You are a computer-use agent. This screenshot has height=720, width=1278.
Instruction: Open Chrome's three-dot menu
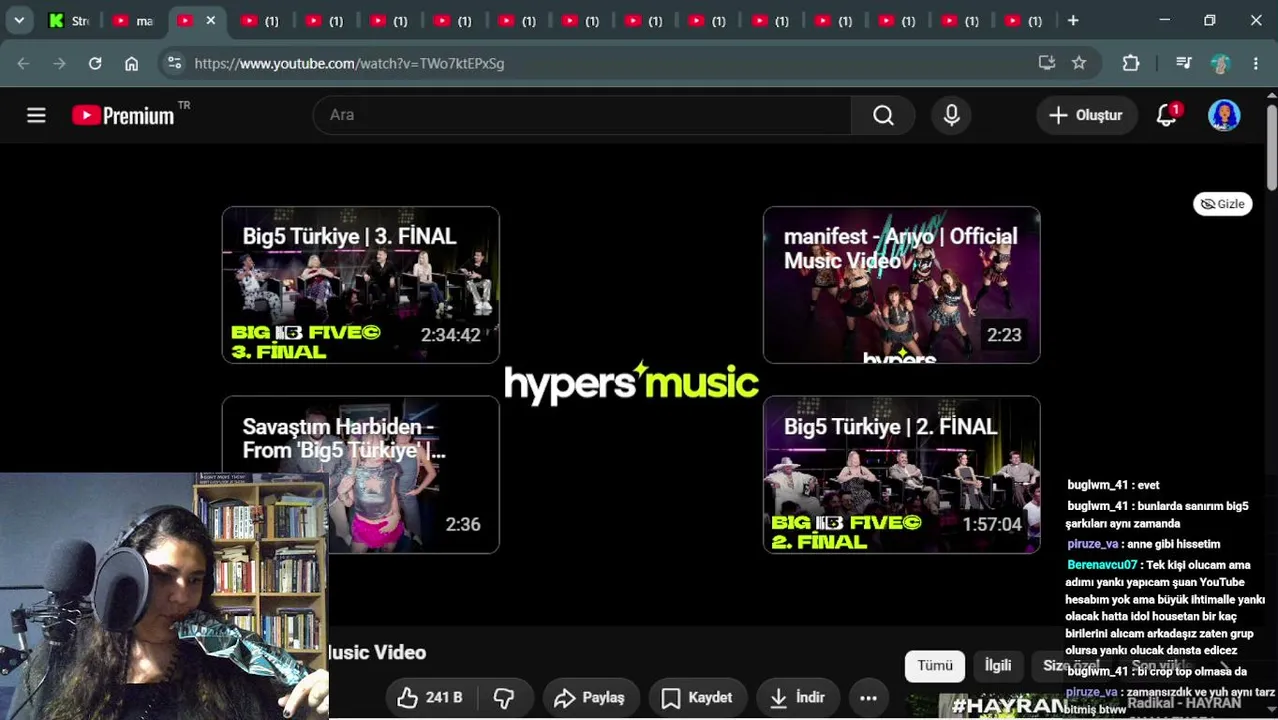1256,63
